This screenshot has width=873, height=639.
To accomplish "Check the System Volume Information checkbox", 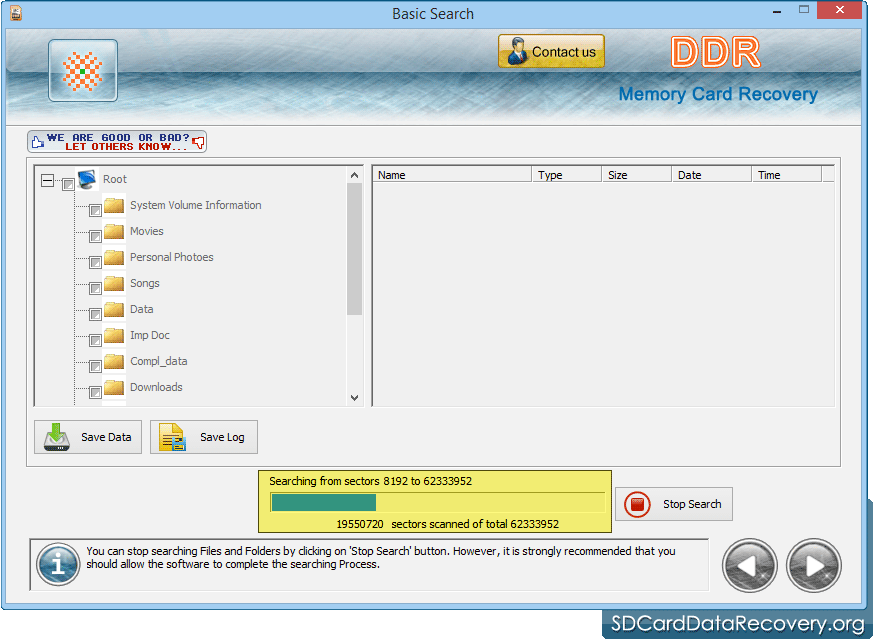I will point(95,210).
